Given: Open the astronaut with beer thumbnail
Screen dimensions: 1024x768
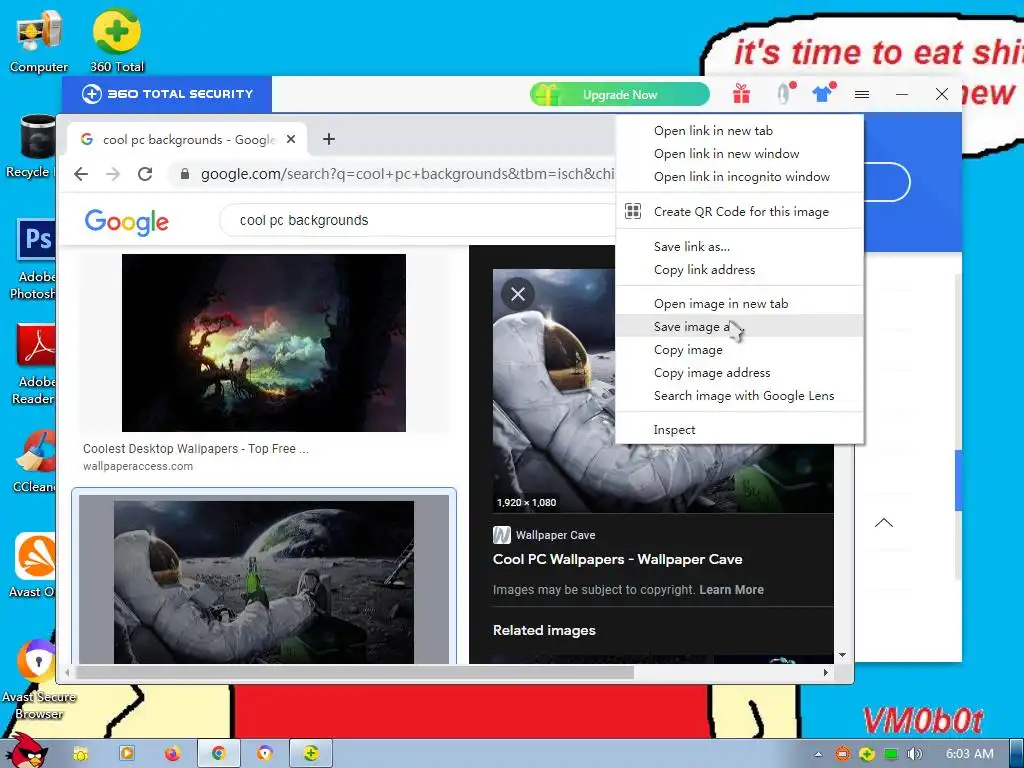Looking at the screenshot, I should point(264,582).
